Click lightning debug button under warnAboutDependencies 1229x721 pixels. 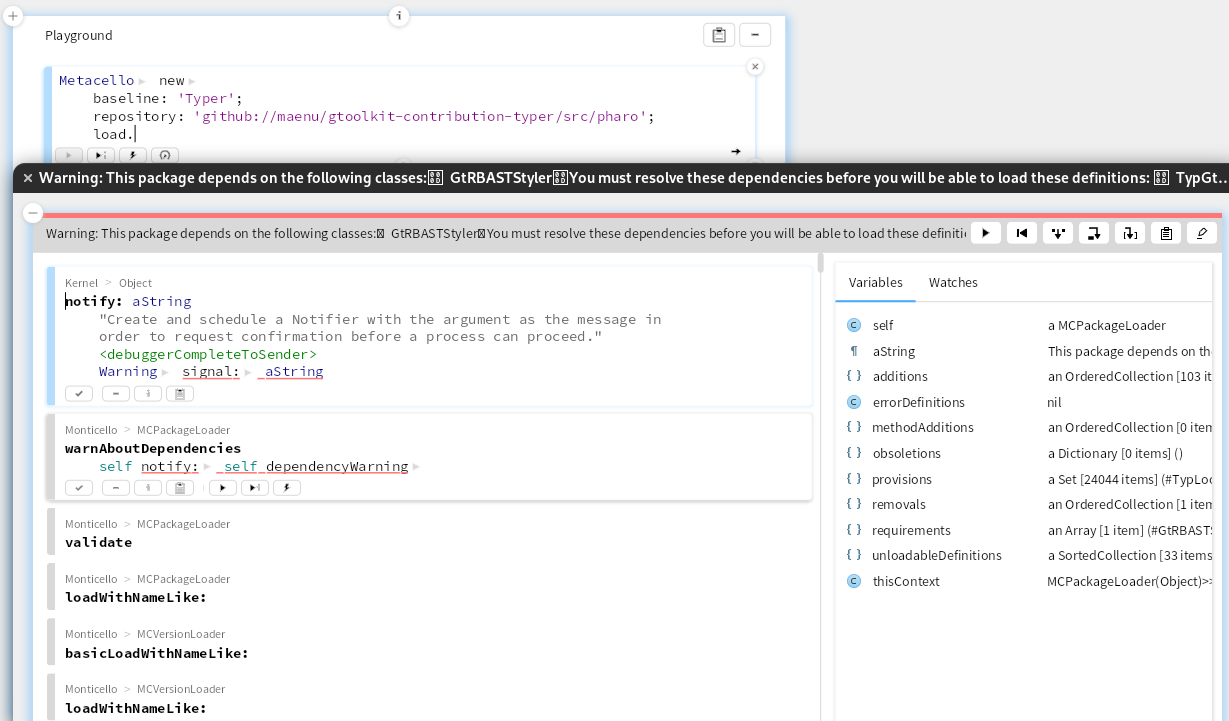click(287, 488)
